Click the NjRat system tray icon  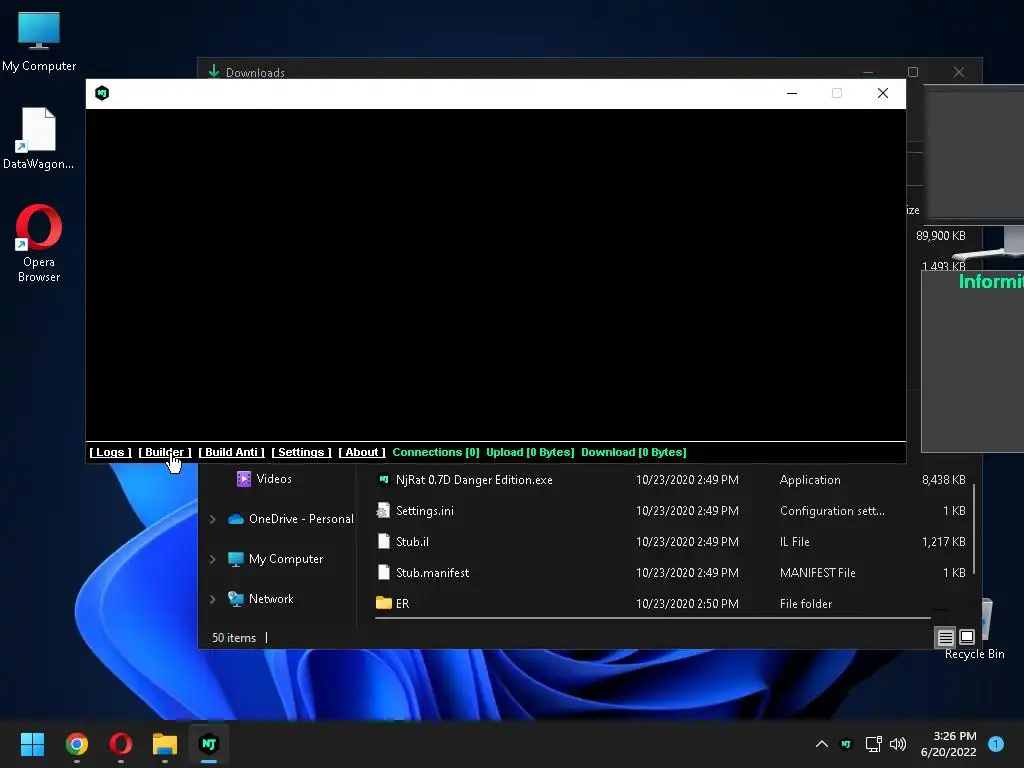[846, 744]
